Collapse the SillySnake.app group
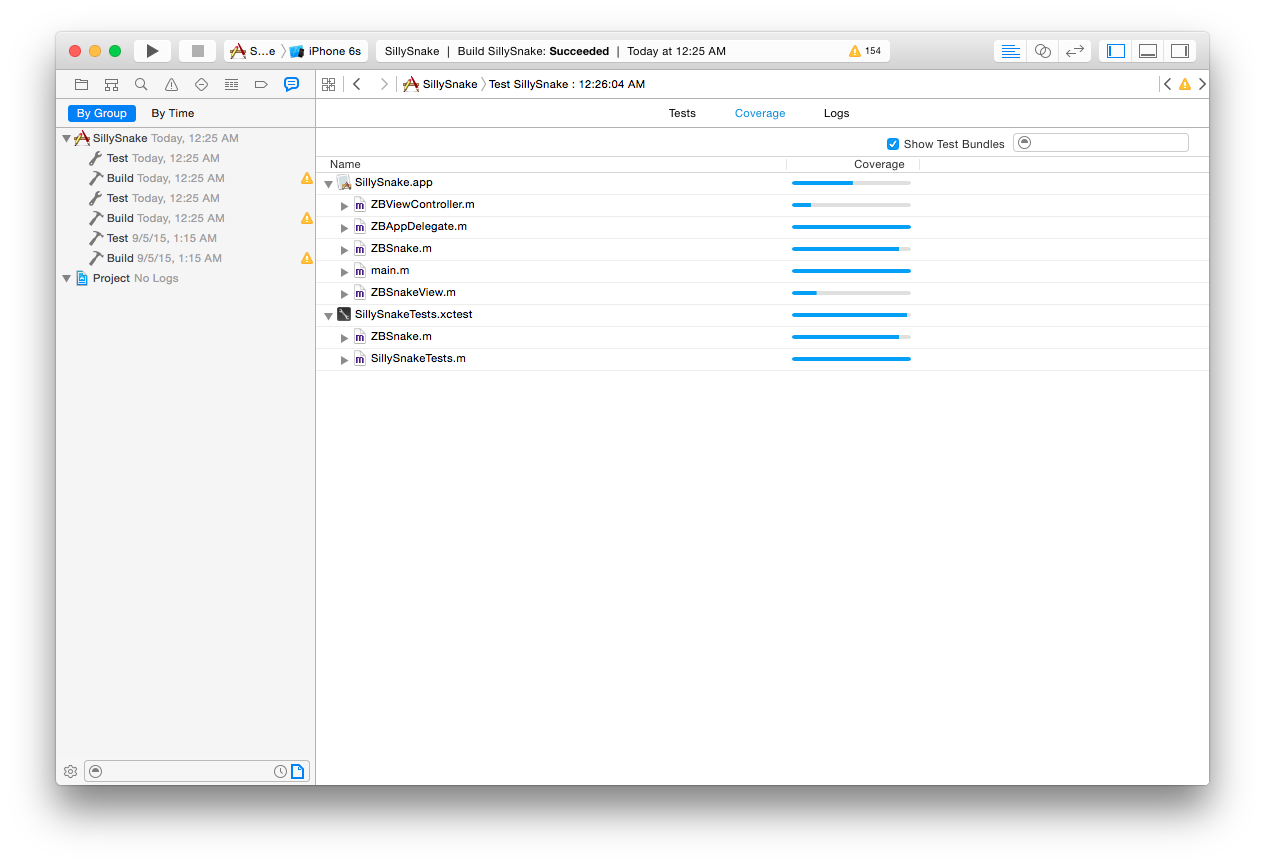 pyautogui.click(x=328, y=183)
